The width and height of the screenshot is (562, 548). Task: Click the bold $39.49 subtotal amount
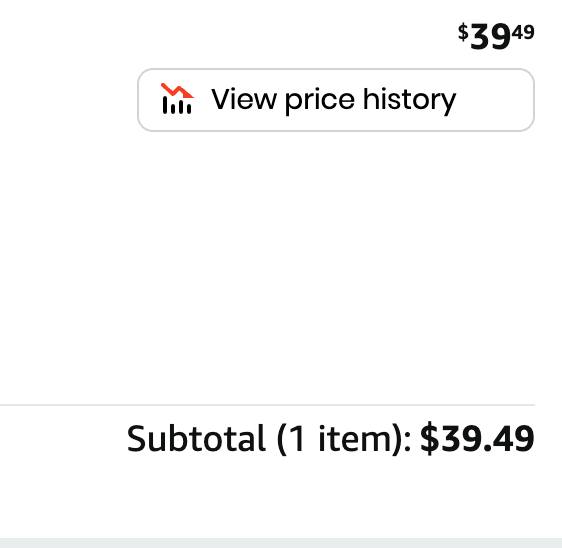tap(477, 439)
